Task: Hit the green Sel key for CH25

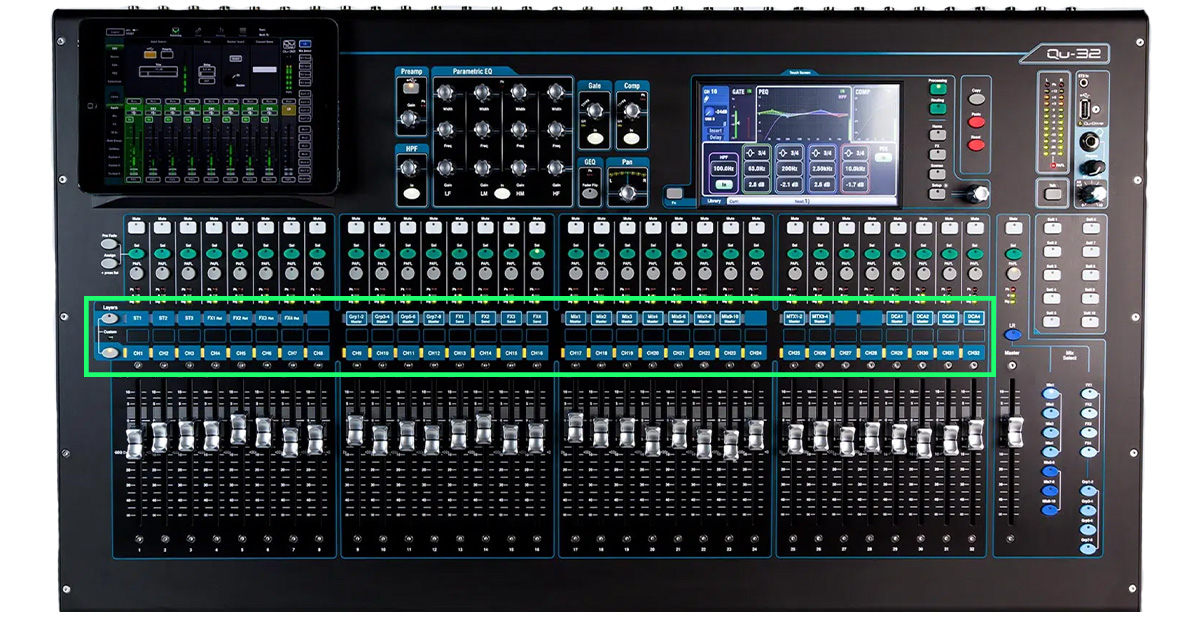Action: point(794,255)
